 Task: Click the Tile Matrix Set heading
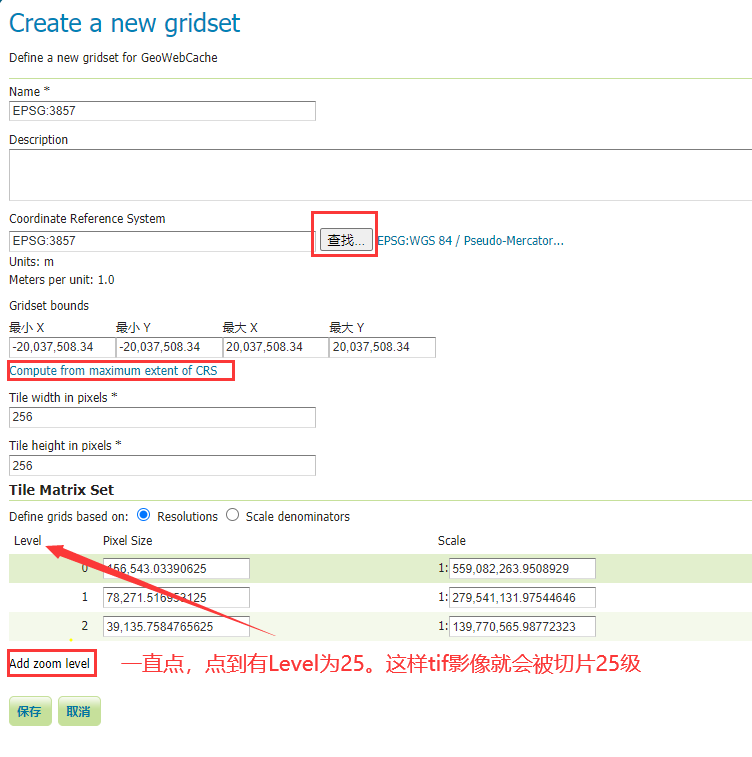tap(61, 490)
